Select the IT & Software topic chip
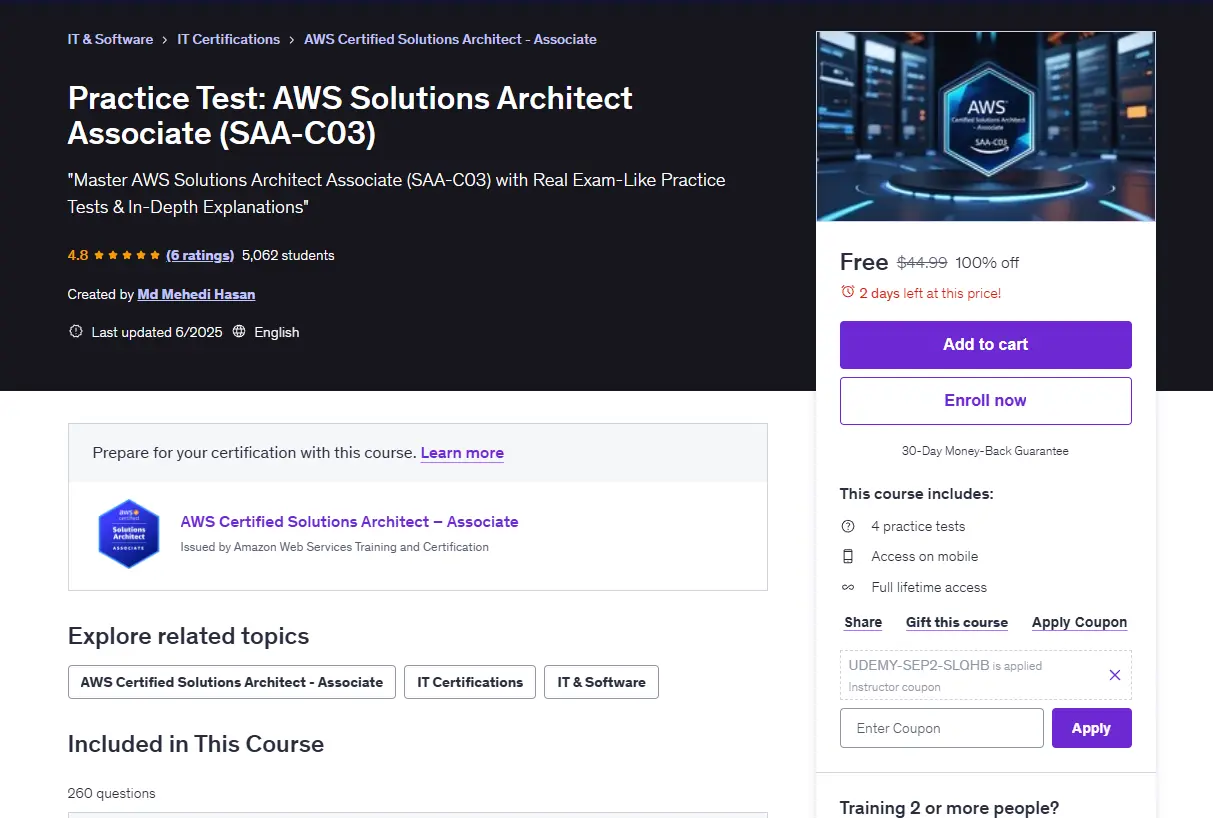Viewport: 1213px width, 818px height. pos(601,682)
